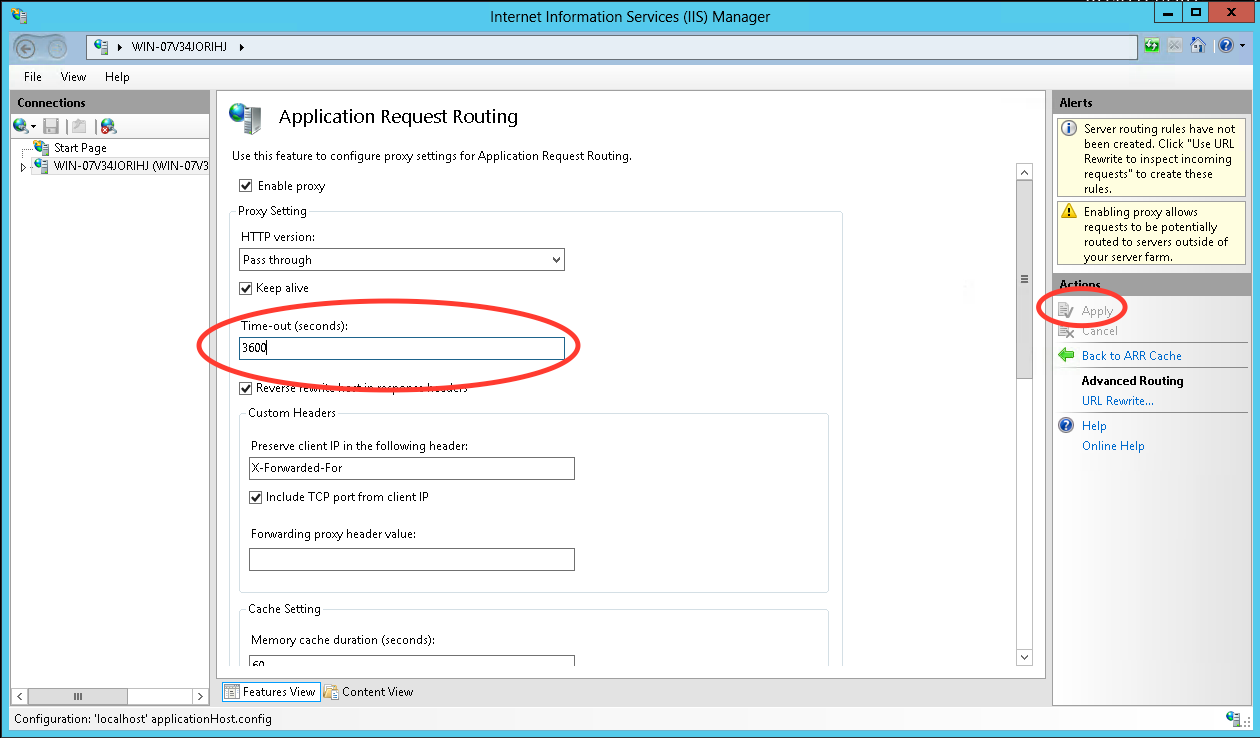Image resolution: width=1260 pixels, height=738 pixels.
Task: Click the Stop icon in top toolbar
Action: pyautogui.click(x=1175, y=46)
